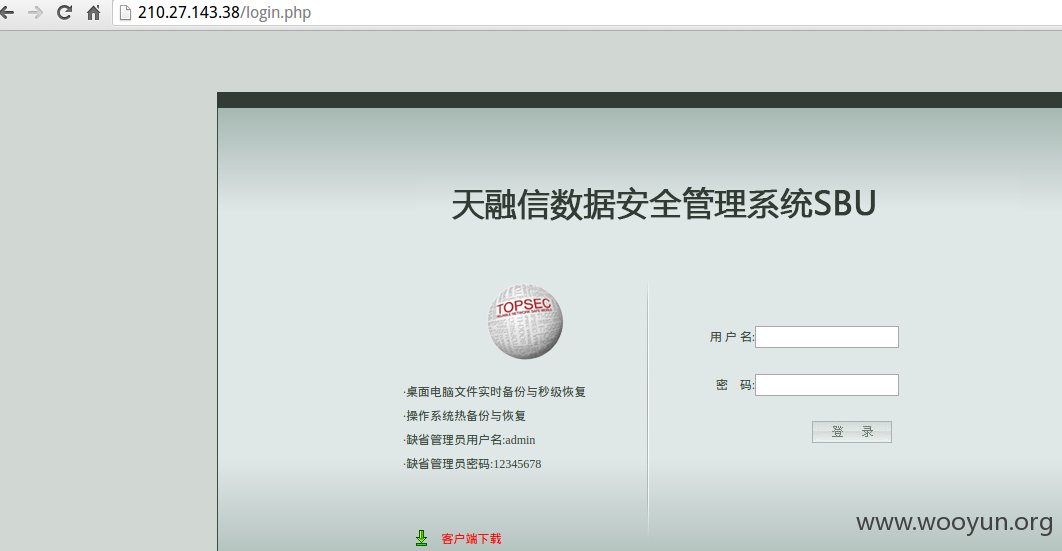The image size is (1062, 551).
Task: Focus the 用户名 username input field
Action: coord(826,337)
